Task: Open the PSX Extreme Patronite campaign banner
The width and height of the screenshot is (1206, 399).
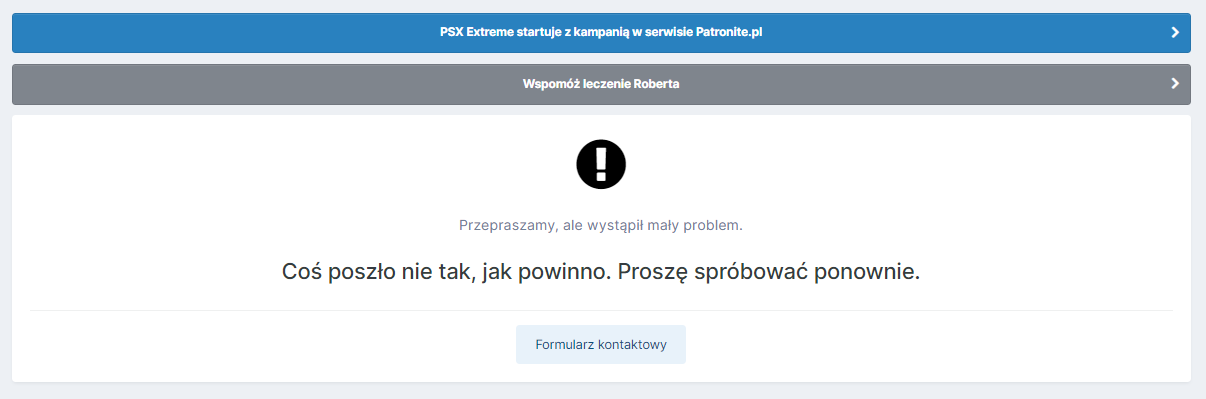Action: click(x=601, y=33)
